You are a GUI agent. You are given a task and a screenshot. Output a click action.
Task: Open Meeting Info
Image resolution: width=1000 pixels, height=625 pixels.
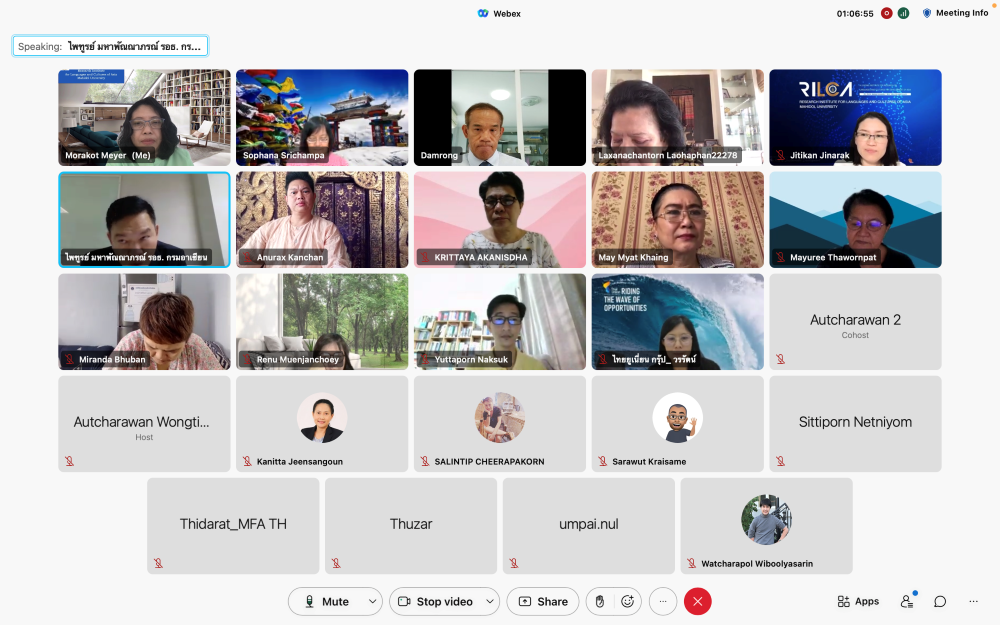(955, 13)
